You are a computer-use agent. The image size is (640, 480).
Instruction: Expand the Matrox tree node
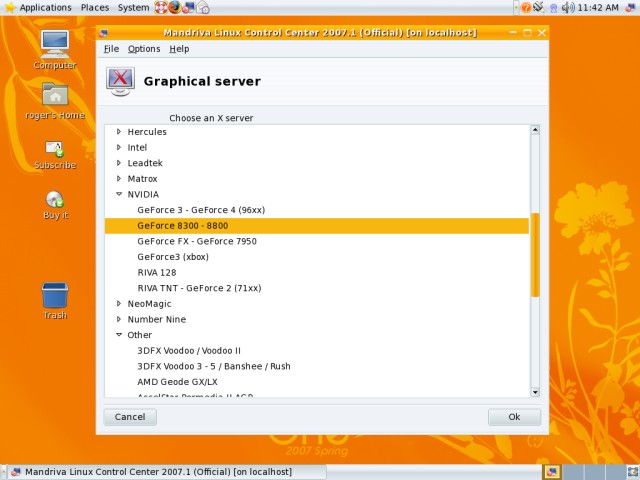point(119,178)
